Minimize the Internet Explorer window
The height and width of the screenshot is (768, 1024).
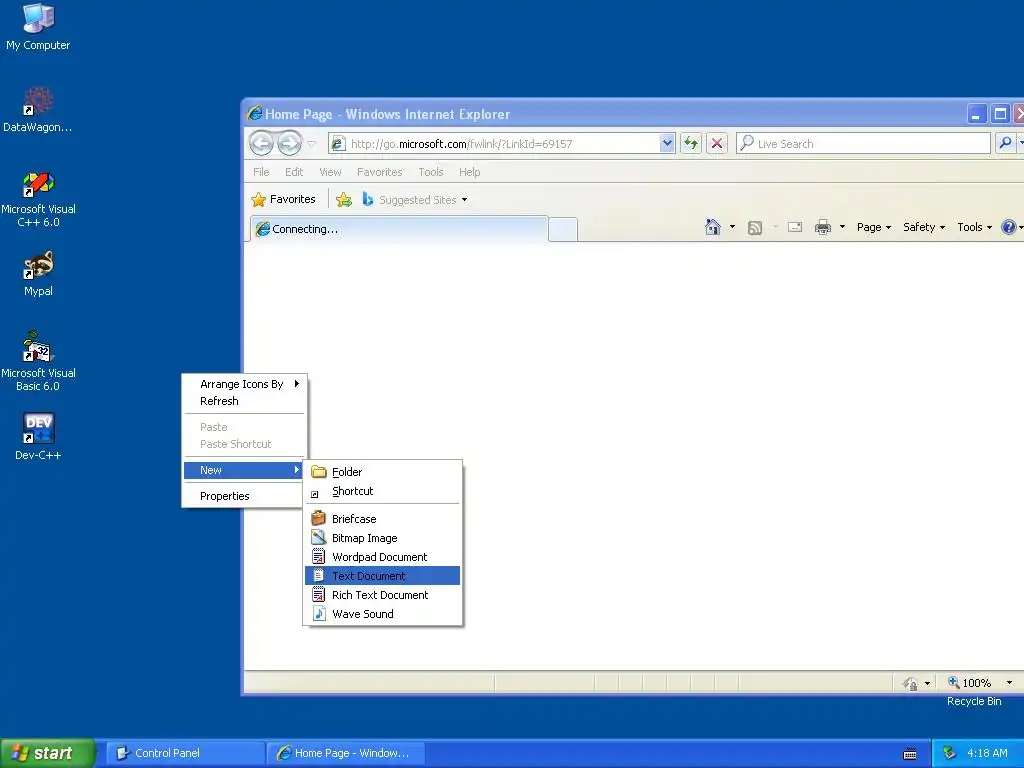pos(976,114)
